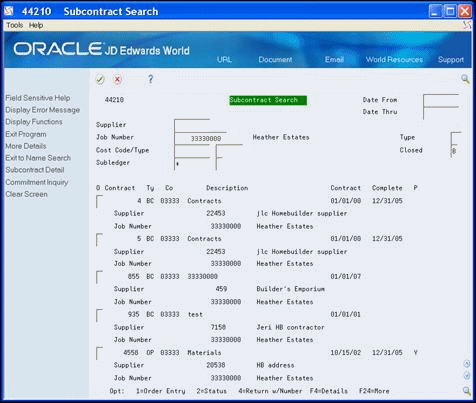Click the Job Number field 33330000
Viewport: 476px width, 403px height.
pyautogui.click(x=200, y=138)
